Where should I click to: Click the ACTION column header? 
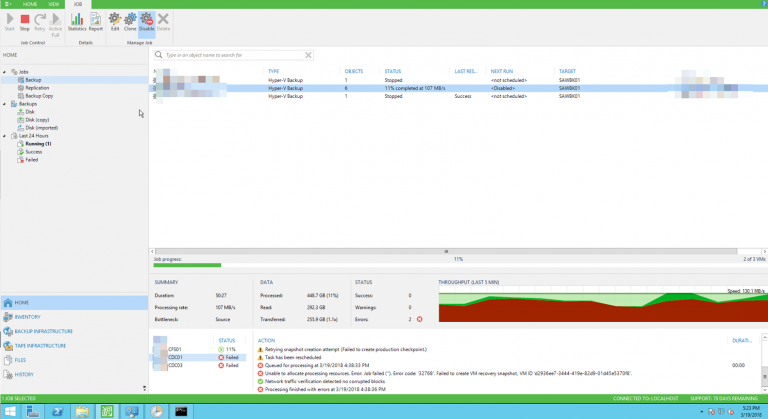(x=266, y=340)
